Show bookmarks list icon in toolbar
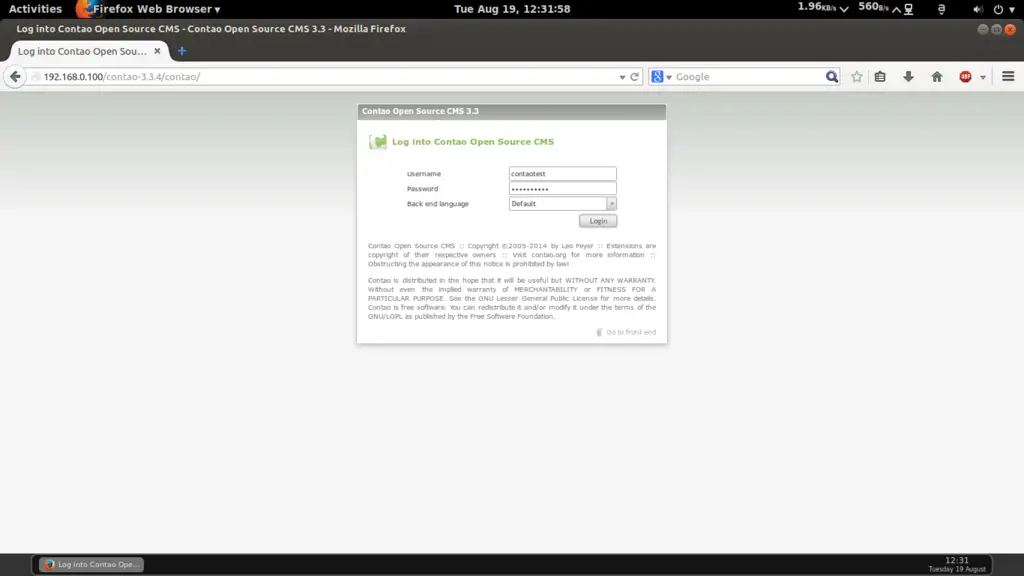 tap(880, 76)
